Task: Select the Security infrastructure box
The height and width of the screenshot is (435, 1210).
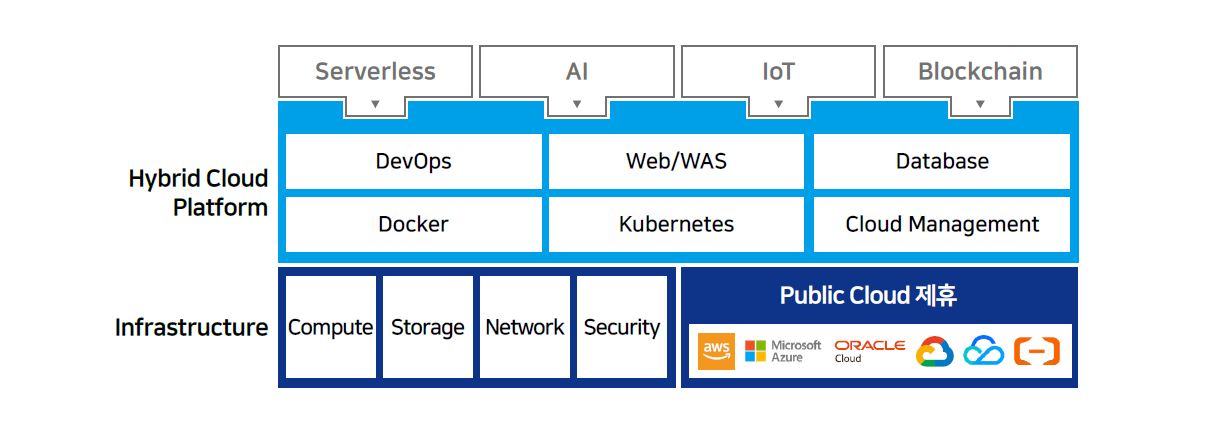Action: pyautogui.click(x=622, y=327)
